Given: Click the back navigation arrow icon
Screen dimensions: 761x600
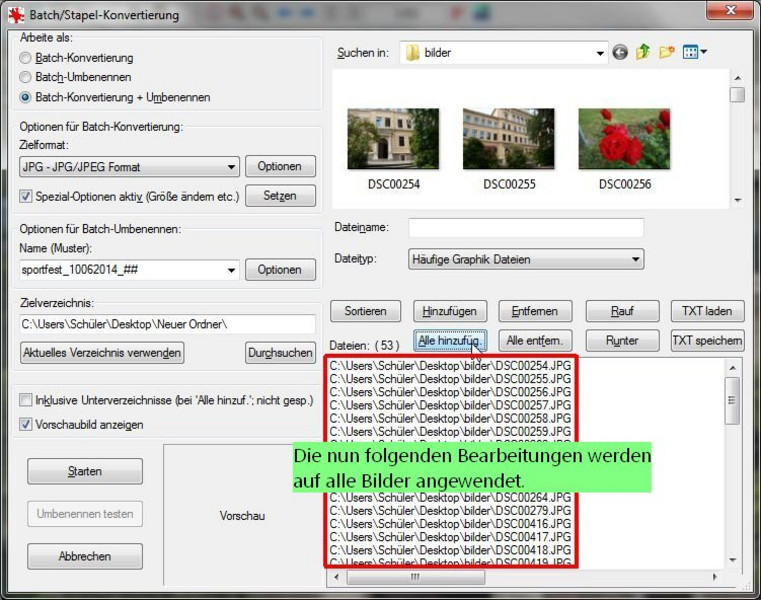Looking at the screenshot, I should pyautogui.click(x=621, y=53).
